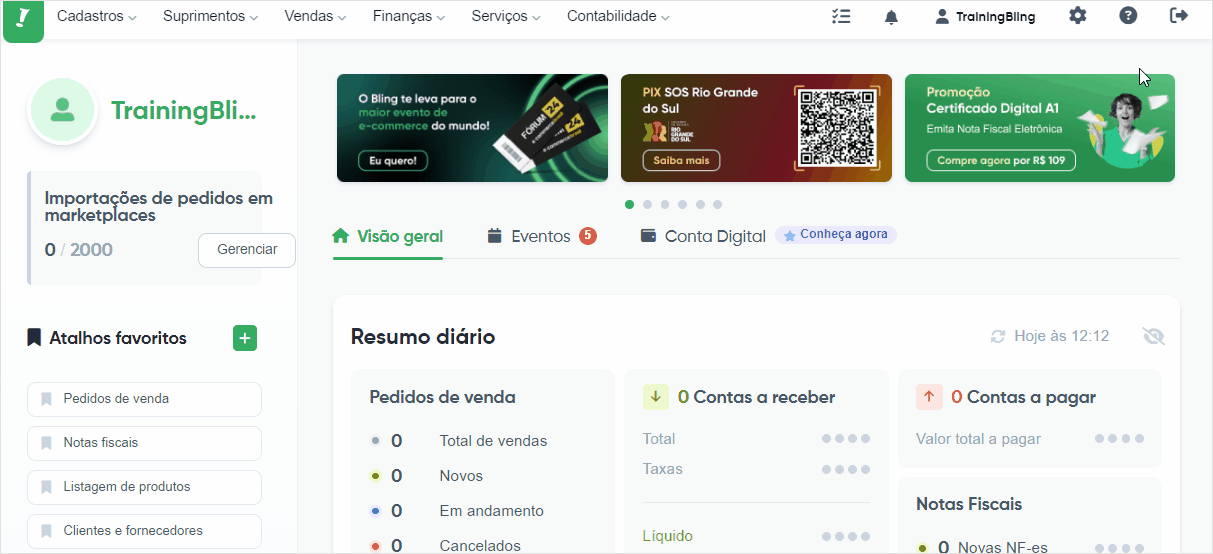Expand the Serviços menu

pos(506,16)
